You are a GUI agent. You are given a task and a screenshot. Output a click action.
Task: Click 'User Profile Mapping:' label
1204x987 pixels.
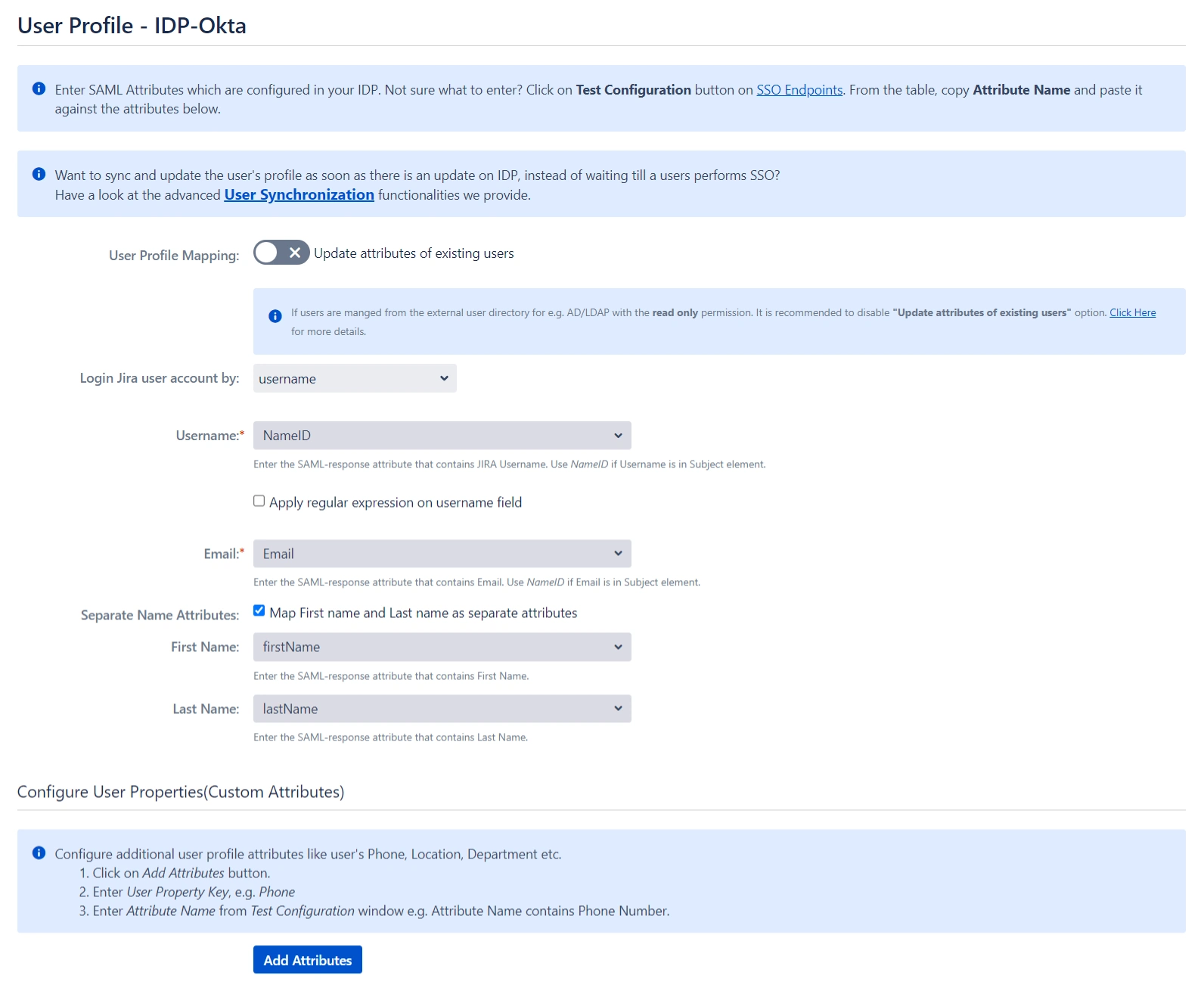coord(174,256)
